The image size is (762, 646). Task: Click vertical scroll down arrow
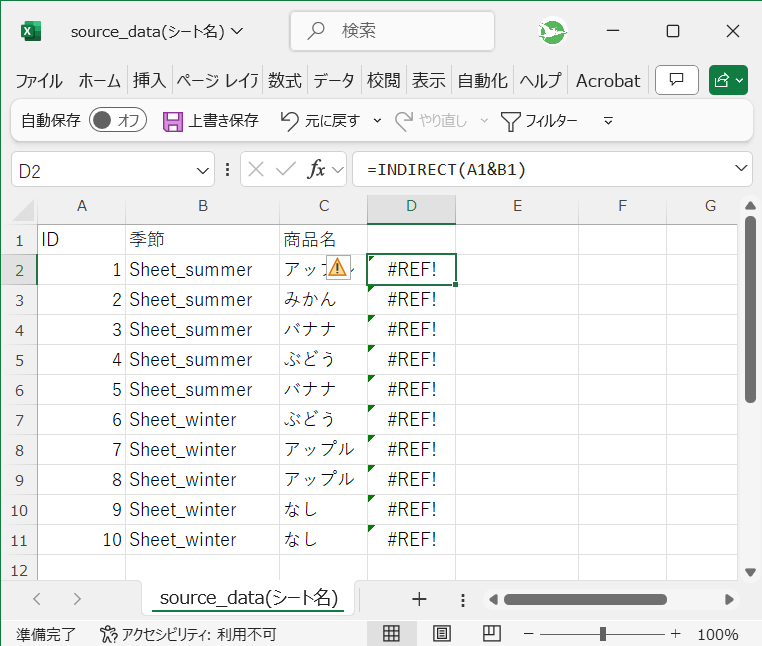750,572
